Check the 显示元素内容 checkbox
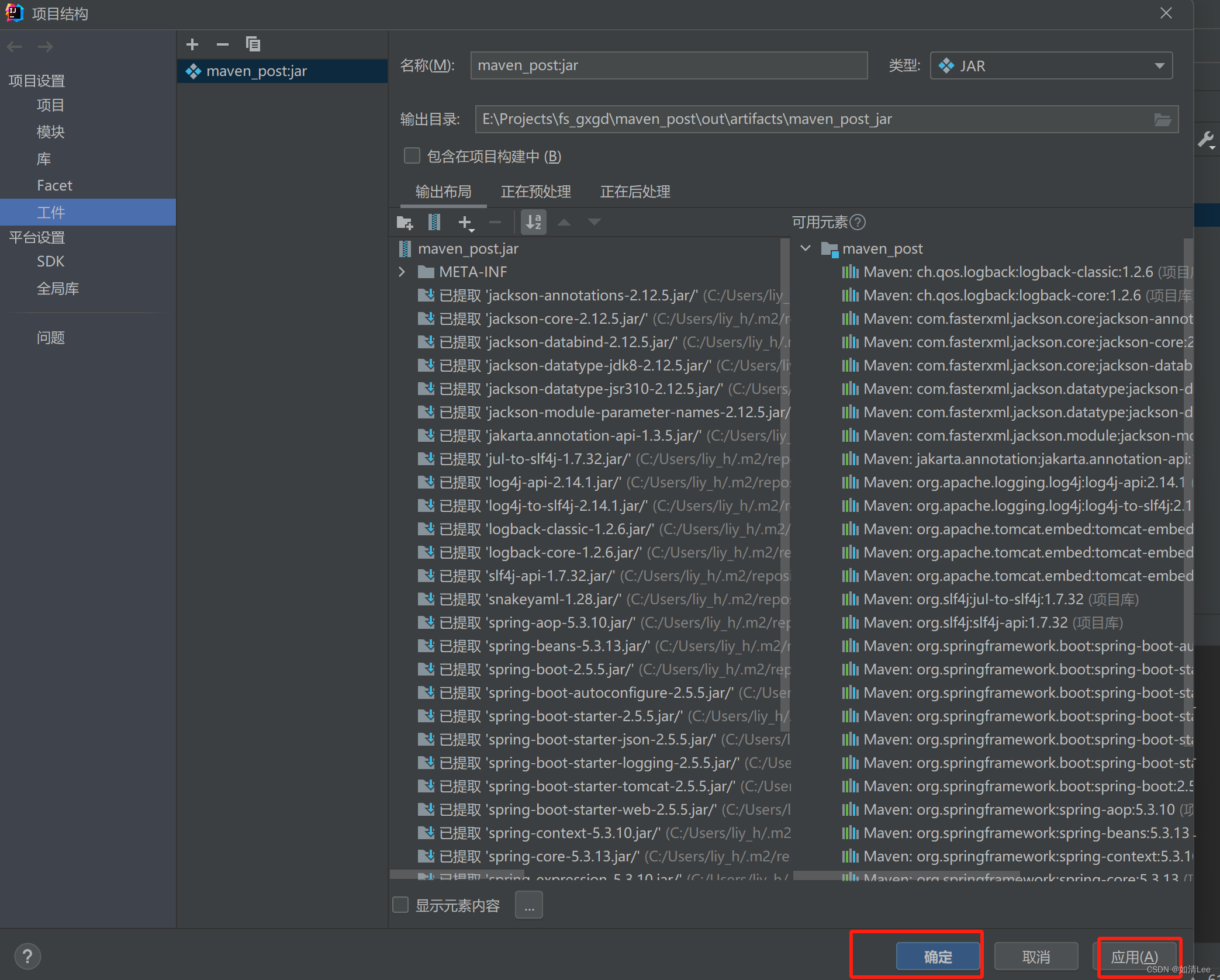This screenshot has height=980, width=1220. (400, 905)
